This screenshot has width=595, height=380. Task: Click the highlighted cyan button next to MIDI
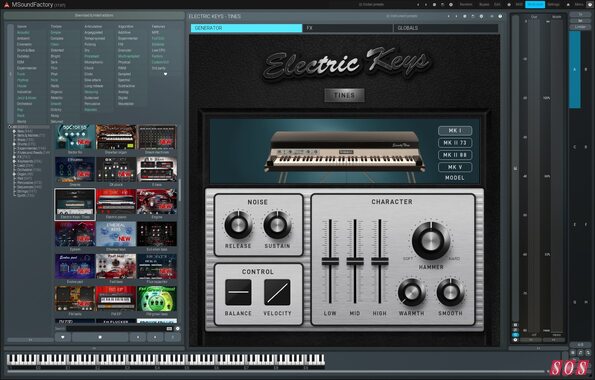pyautogui.click(x=535, y=5)
